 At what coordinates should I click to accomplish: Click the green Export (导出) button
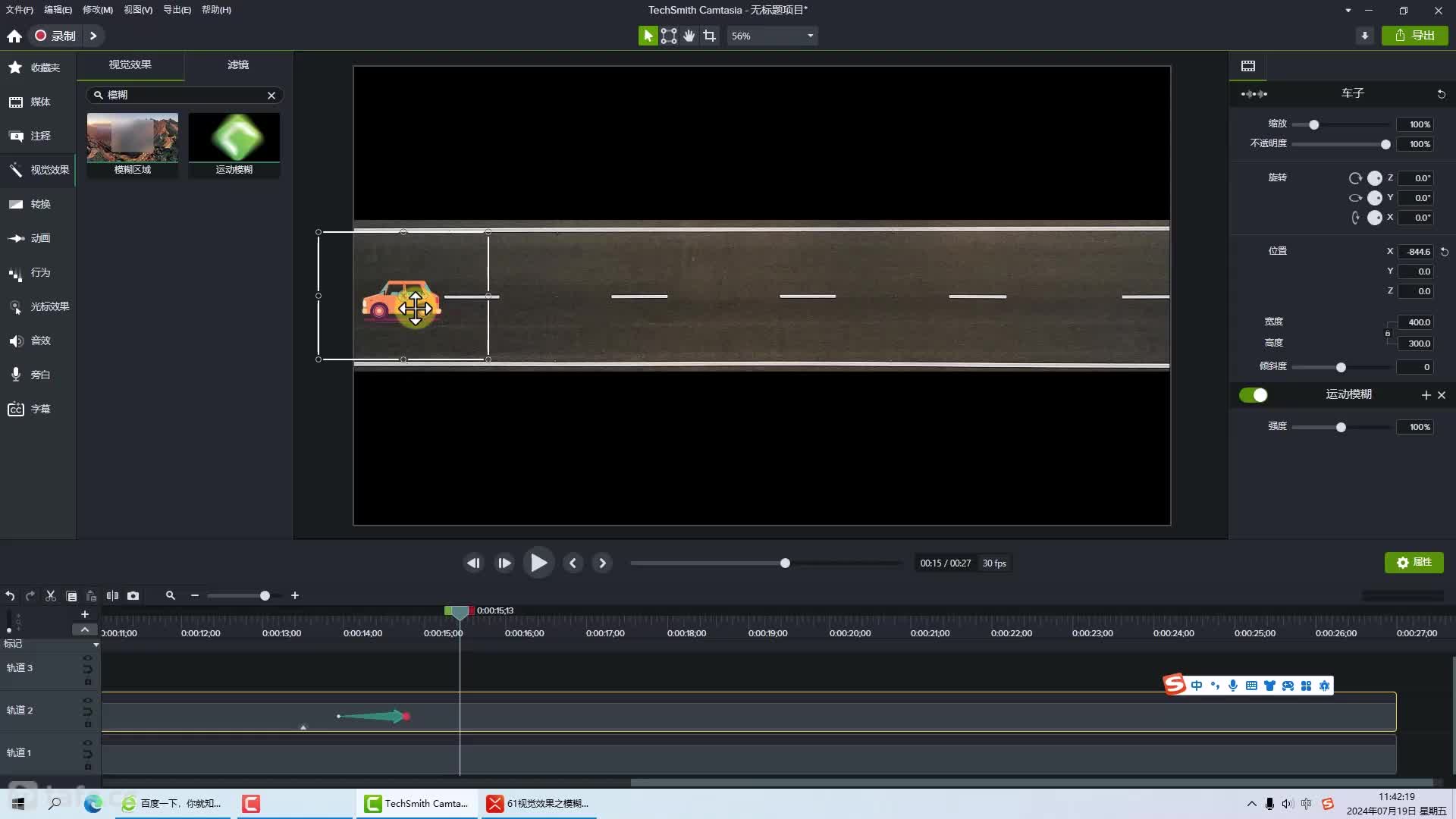[1414, 36]
